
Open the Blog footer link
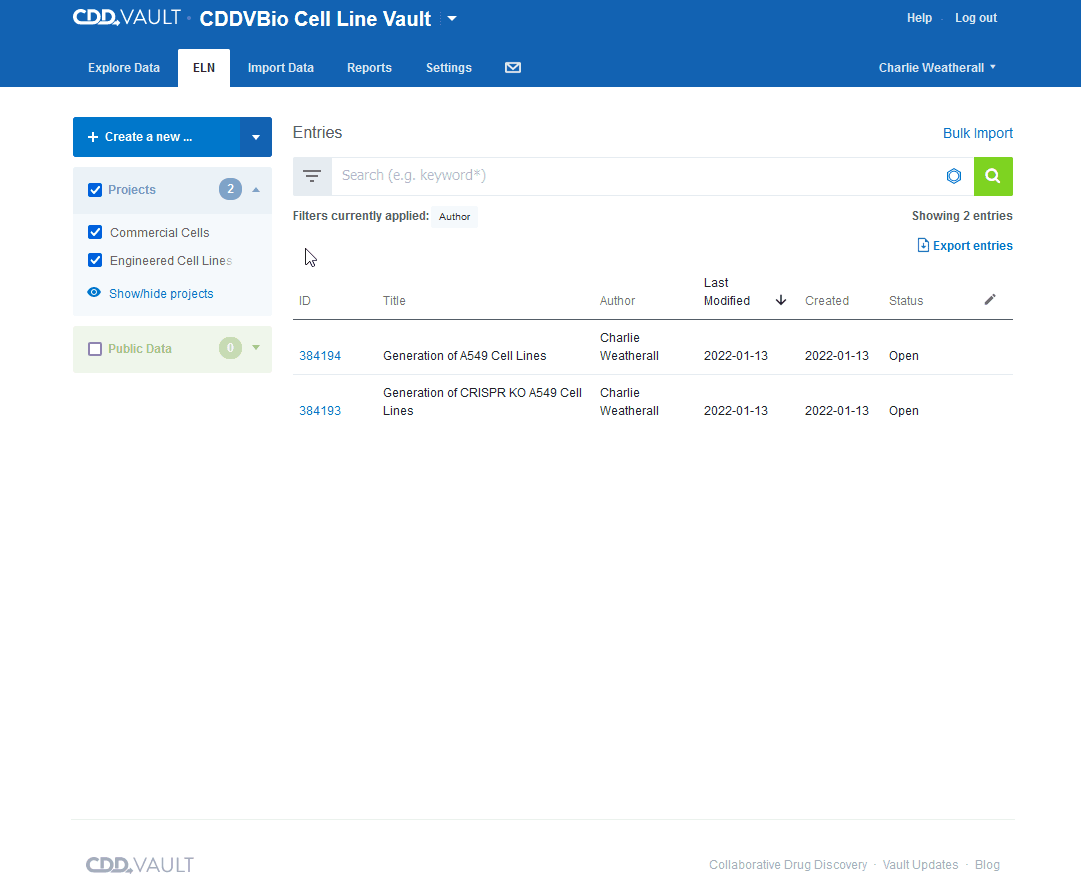(x=987, y=864)
